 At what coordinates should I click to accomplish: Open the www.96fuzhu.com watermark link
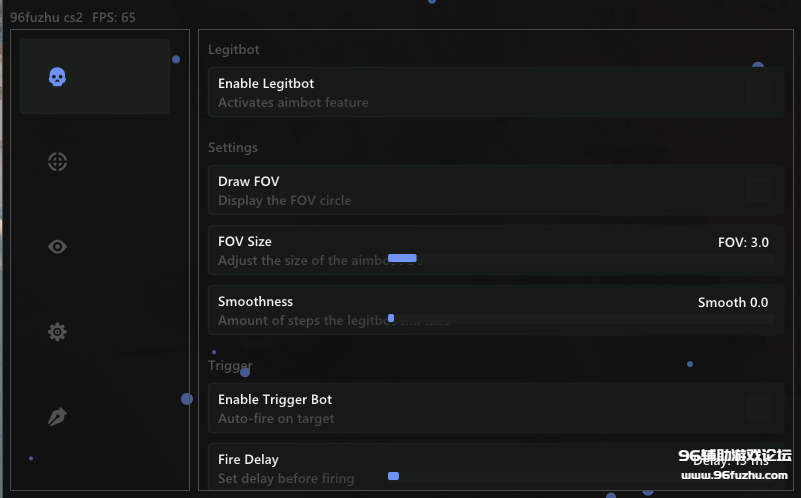(735, 476)
